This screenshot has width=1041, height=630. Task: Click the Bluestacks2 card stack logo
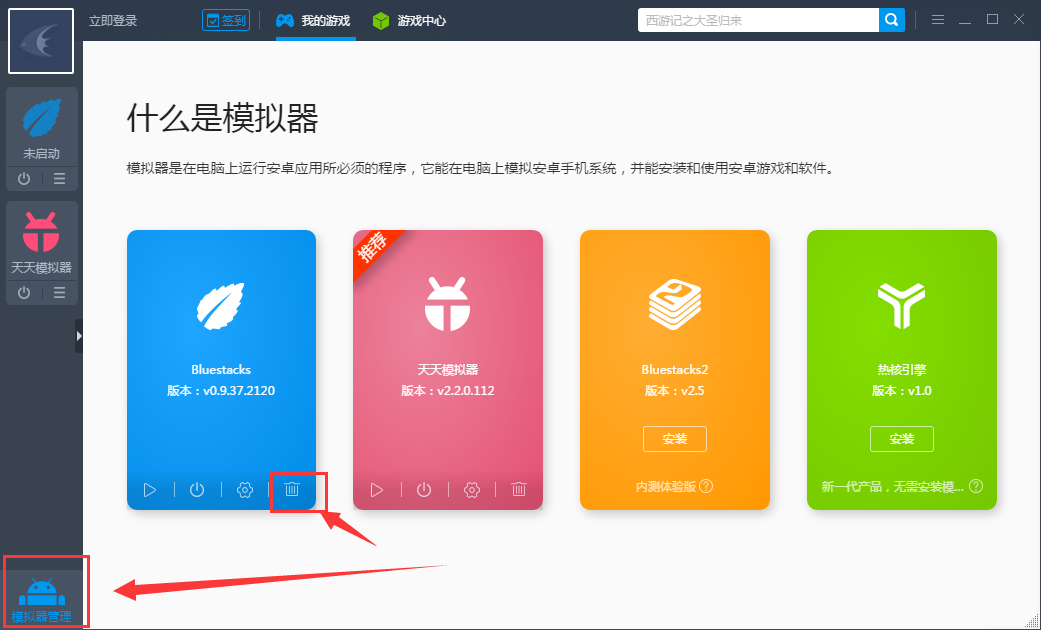(x=675, y=305)
